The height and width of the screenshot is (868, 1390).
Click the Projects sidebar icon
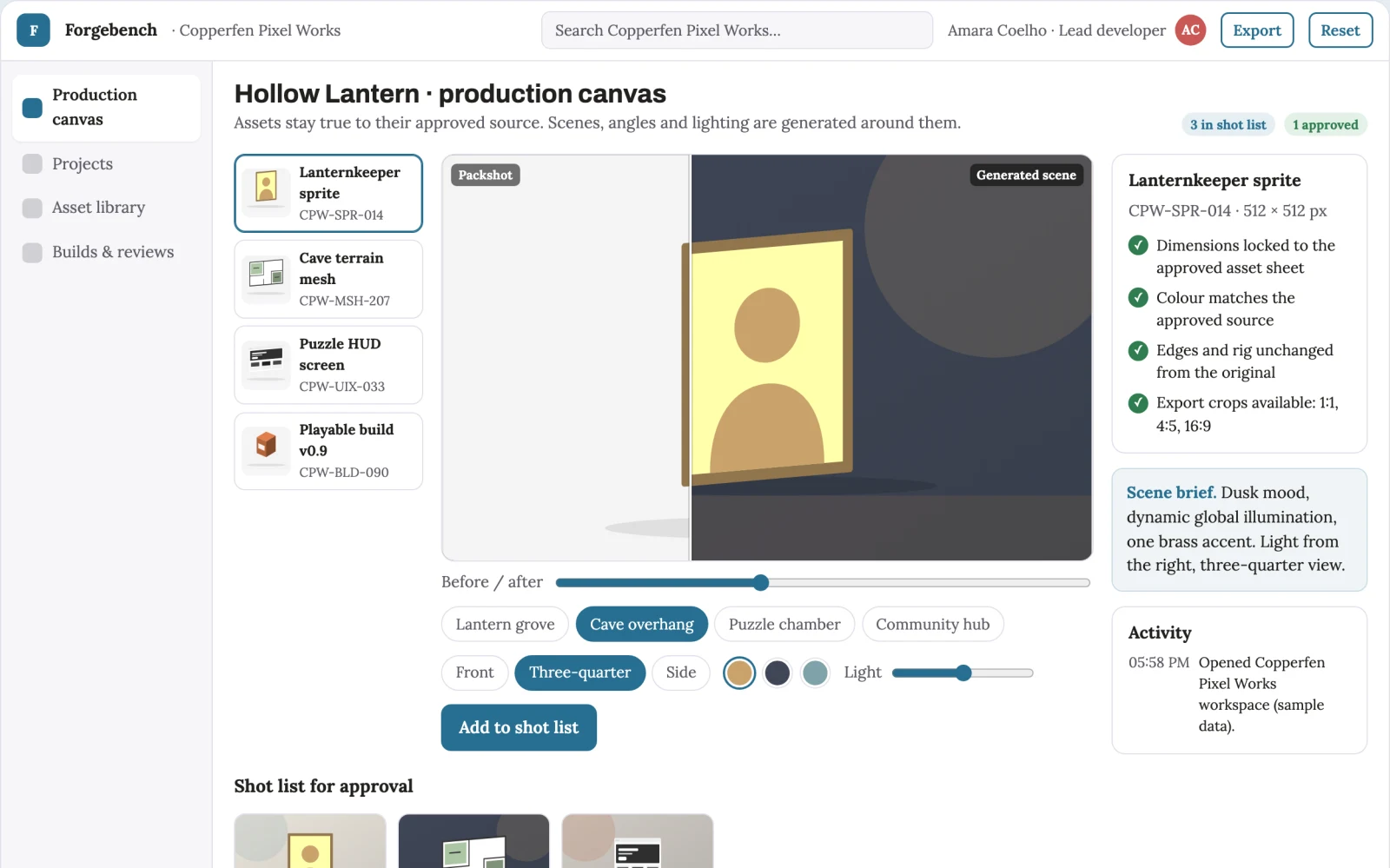(x=32, y=164)
